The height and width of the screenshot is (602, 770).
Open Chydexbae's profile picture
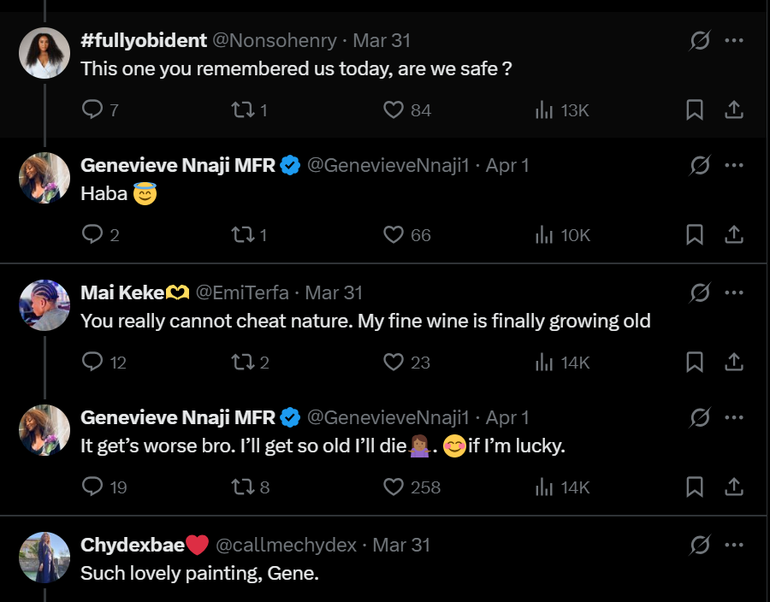44,557
